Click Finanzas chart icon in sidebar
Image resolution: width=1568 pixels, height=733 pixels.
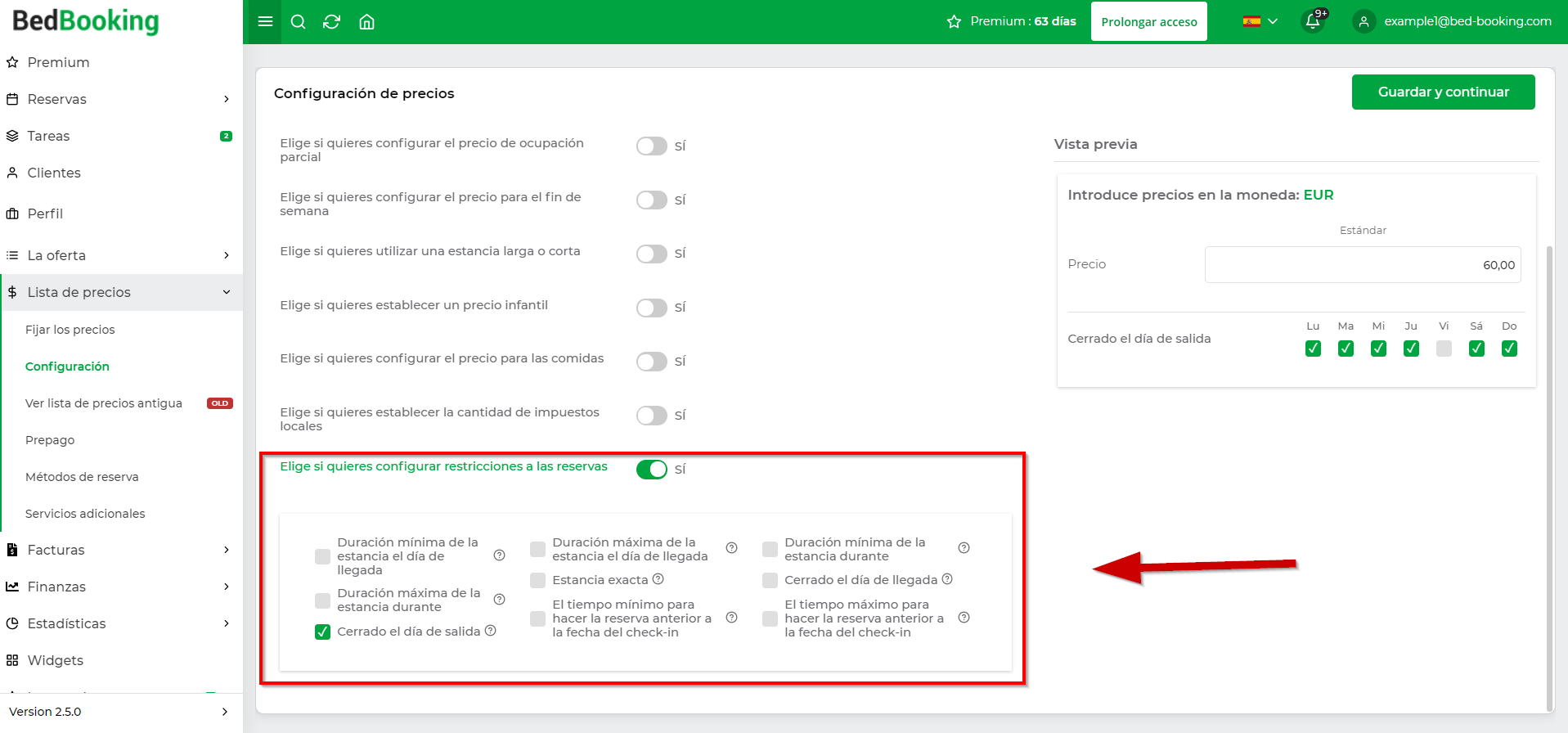(12, 587)
